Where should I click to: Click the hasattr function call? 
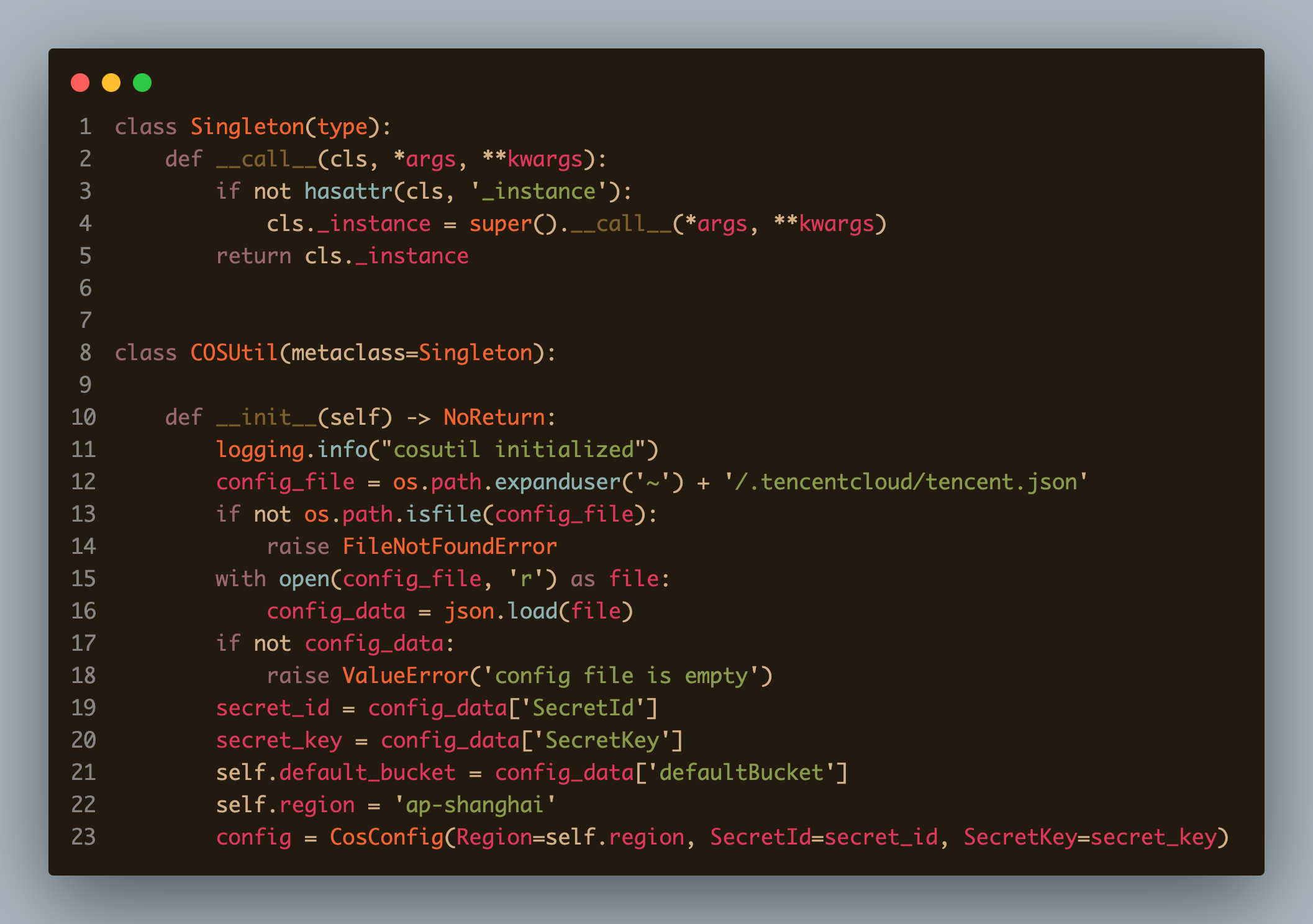(348, 191)
